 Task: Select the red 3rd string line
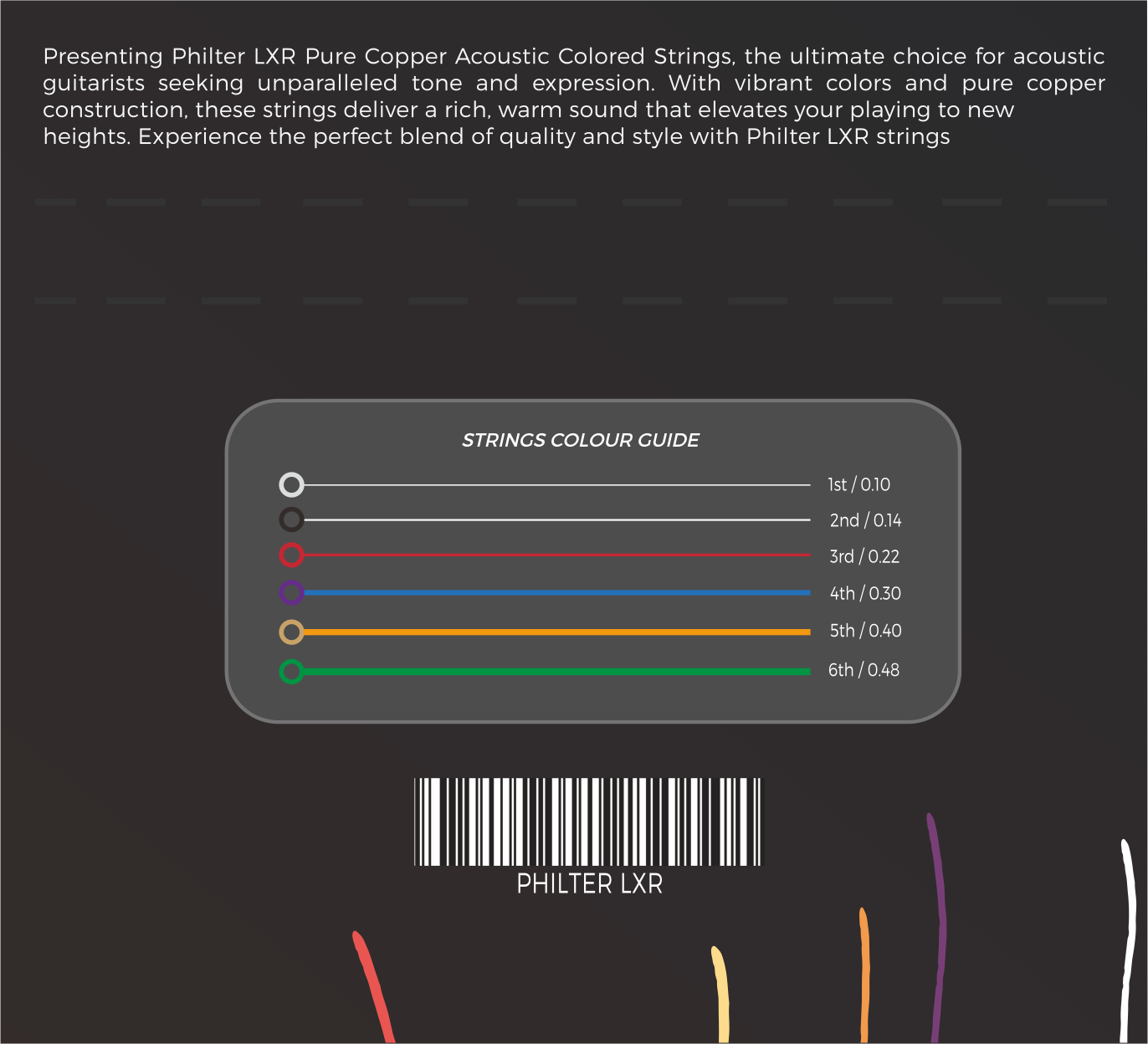pos(556,555)
